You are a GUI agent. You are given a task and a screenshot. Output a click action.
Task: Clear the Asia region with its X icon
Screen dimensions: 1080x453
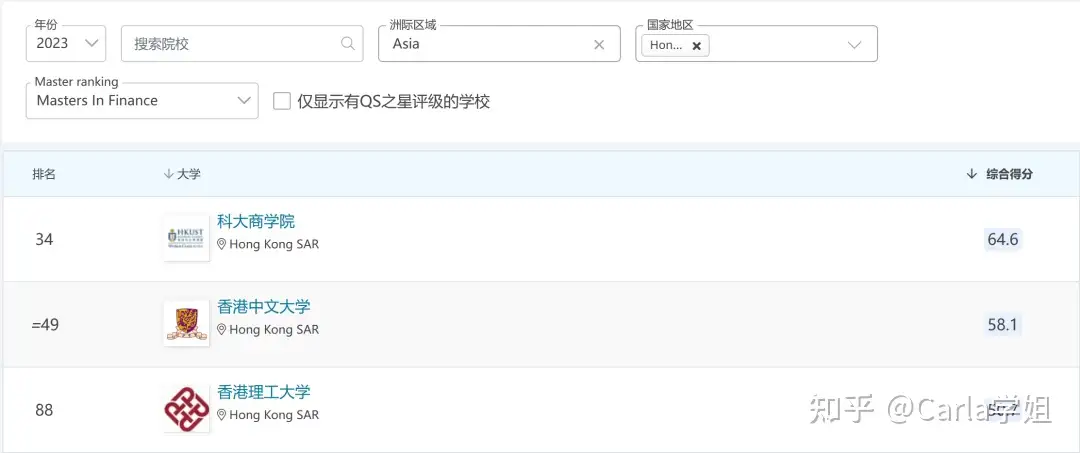pos(599,44)
